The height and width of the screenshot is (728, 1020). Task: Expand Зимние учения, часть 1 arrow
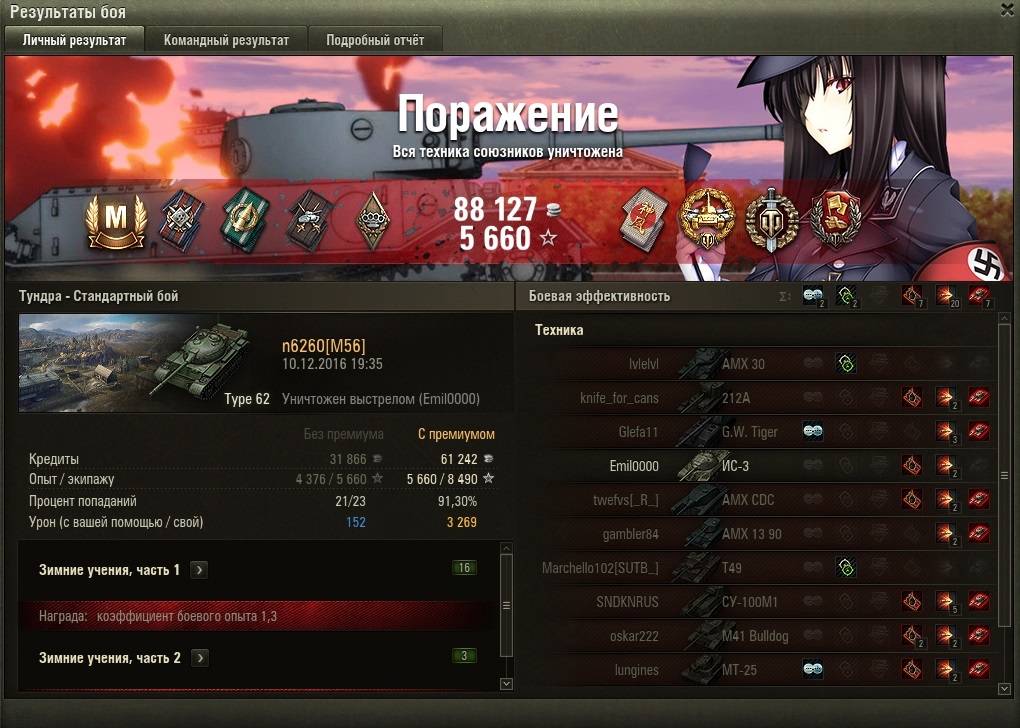click(x=199, y=570)
